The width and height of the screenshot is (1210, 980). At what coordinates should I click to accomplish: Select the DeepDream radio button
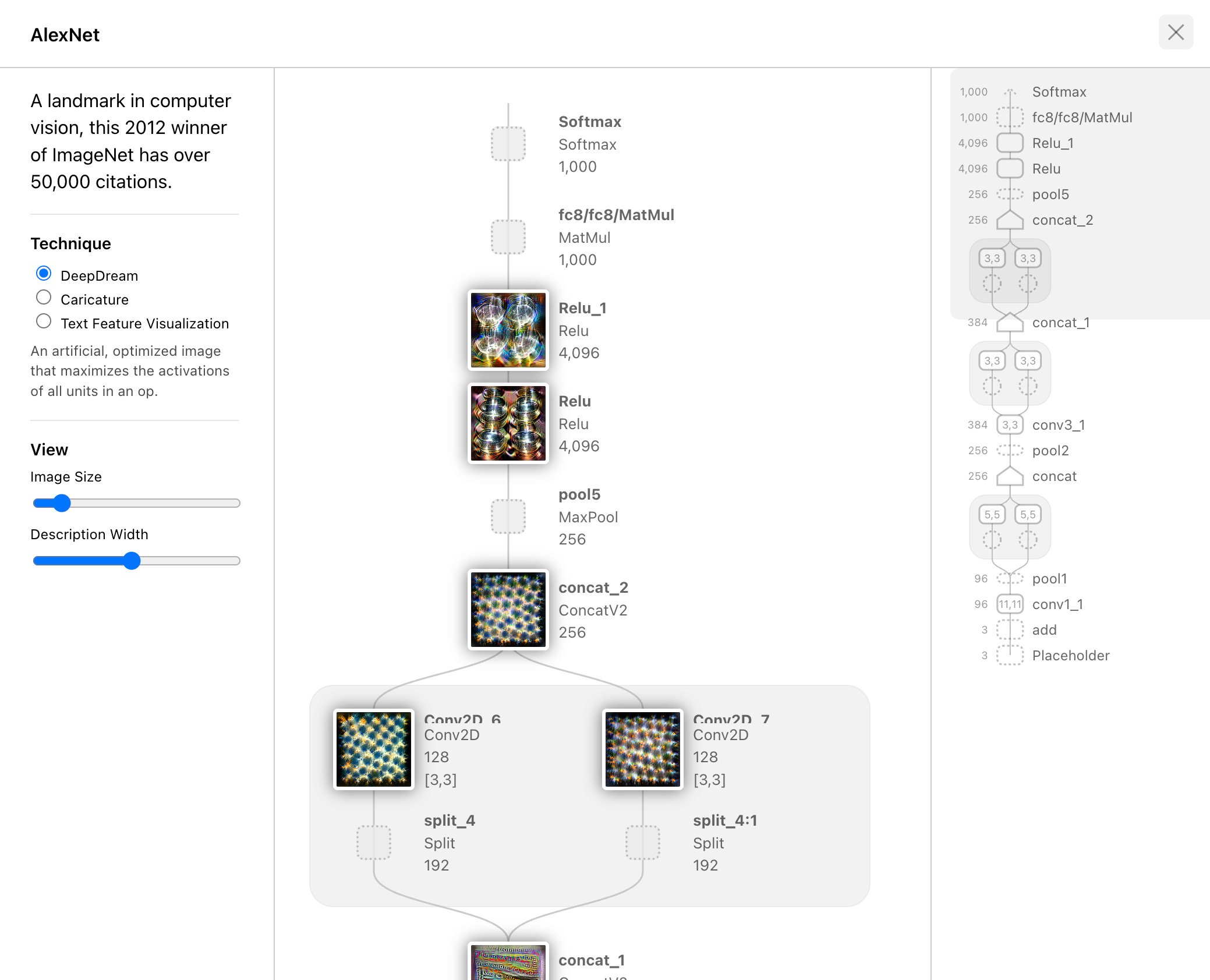[44, 274]
